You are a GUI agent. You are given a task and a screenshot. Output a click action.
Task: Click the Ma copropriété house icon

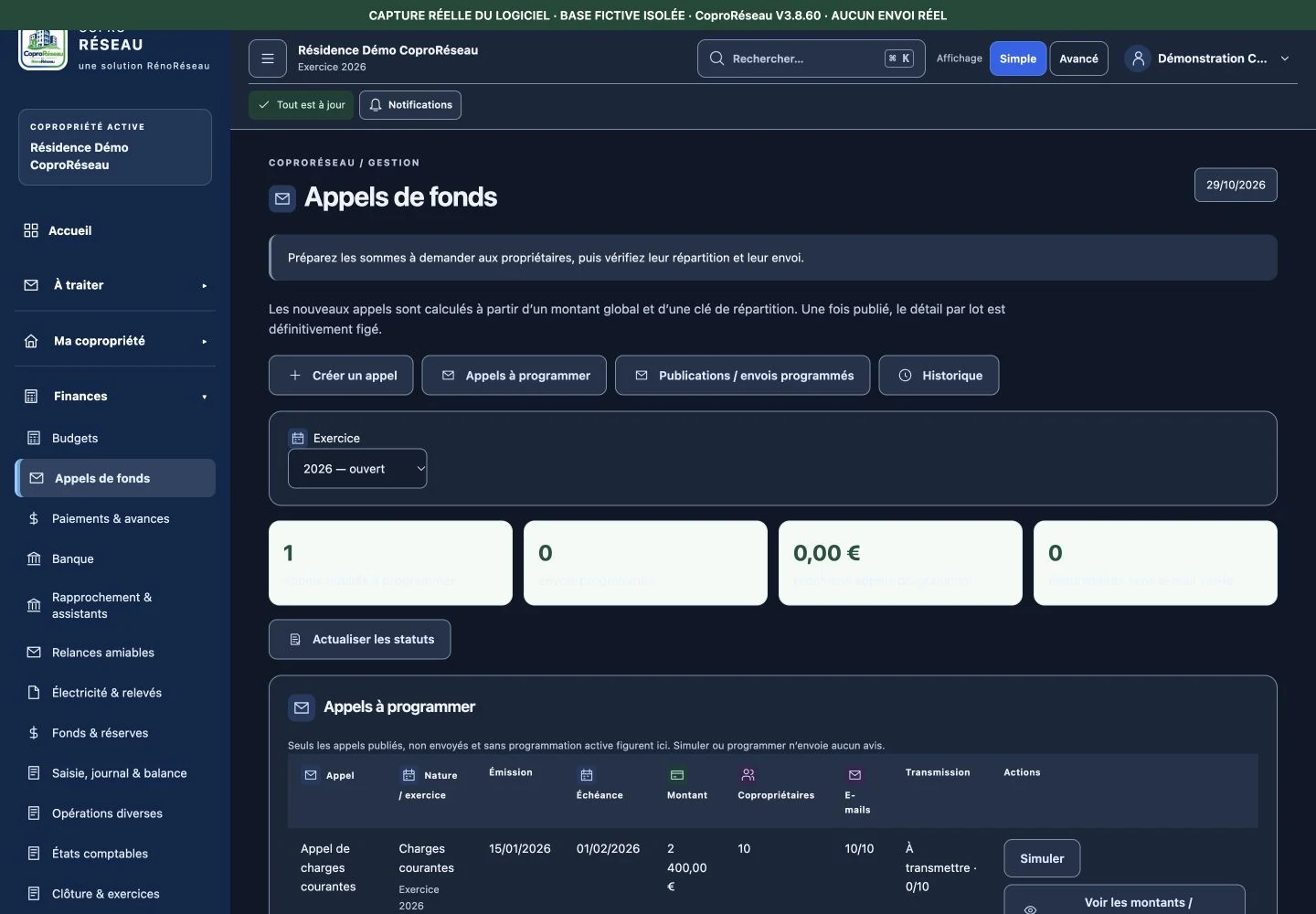click(x=31, y=341)
